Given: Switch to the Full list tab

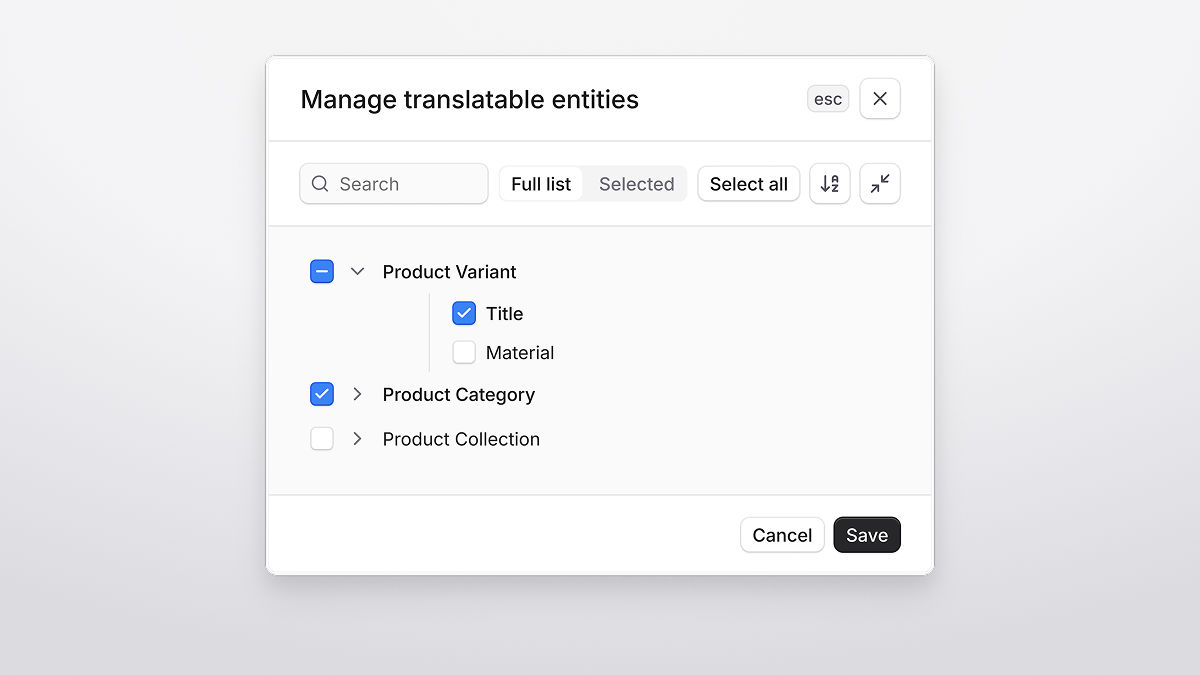Looking at the screenshot, I should pyautogui.click(x=540, y=183).
